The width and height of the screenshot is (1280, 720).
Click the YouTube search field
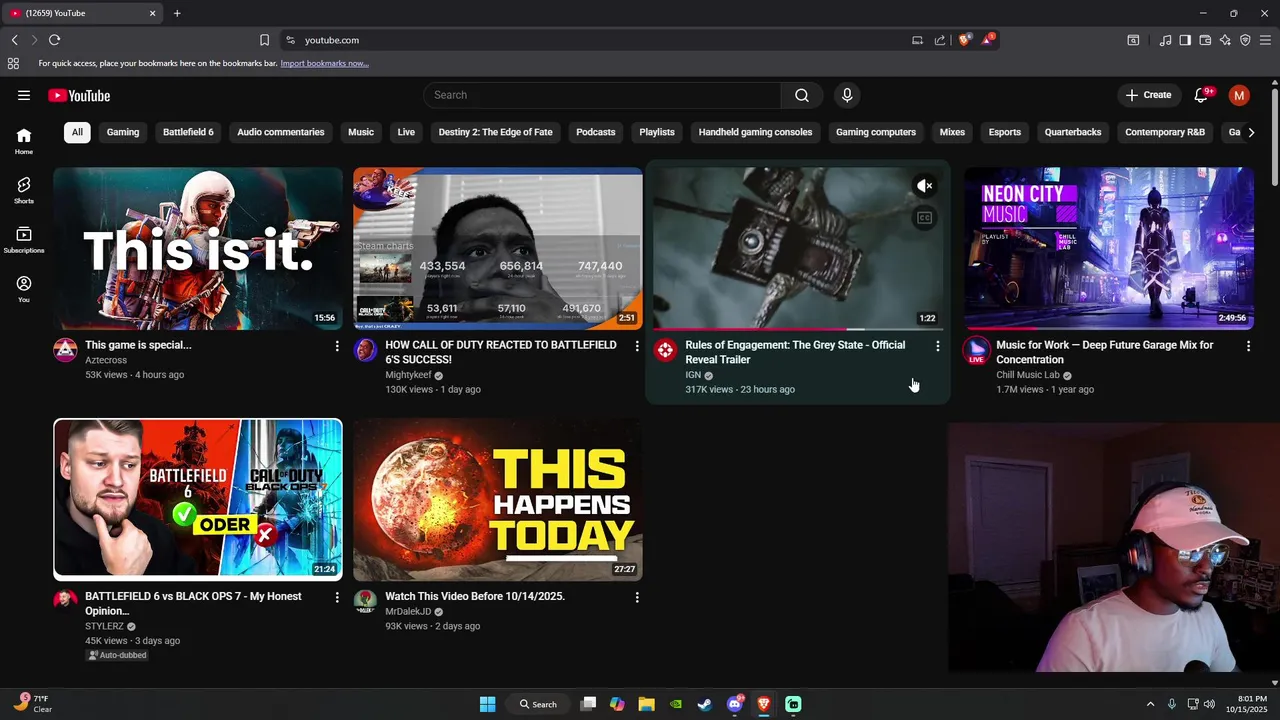pos(602,95)
